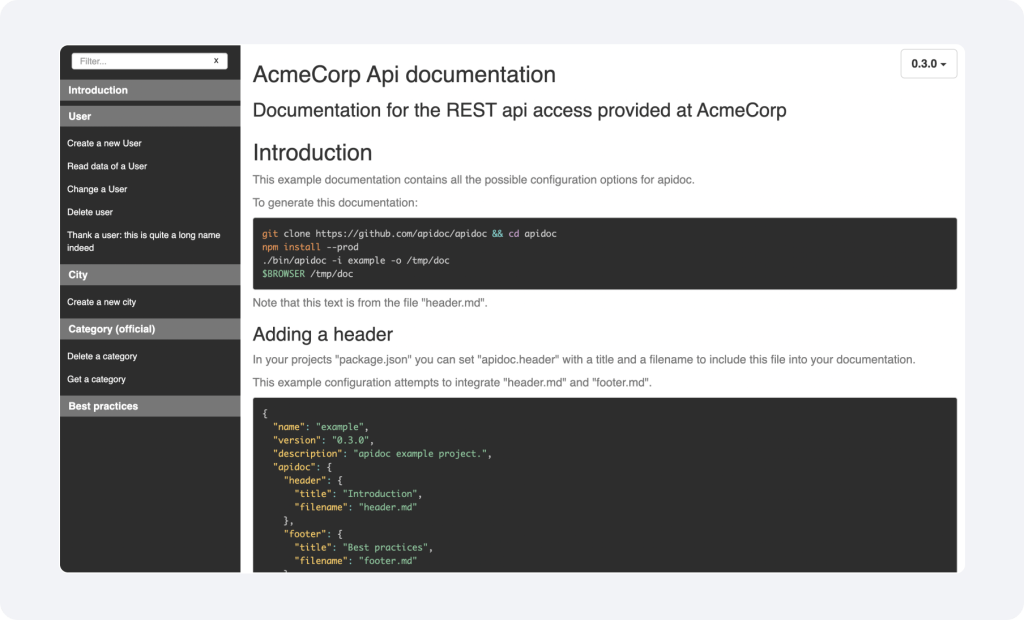Click the AcmeCorp Api documentation title

(404, 74)
